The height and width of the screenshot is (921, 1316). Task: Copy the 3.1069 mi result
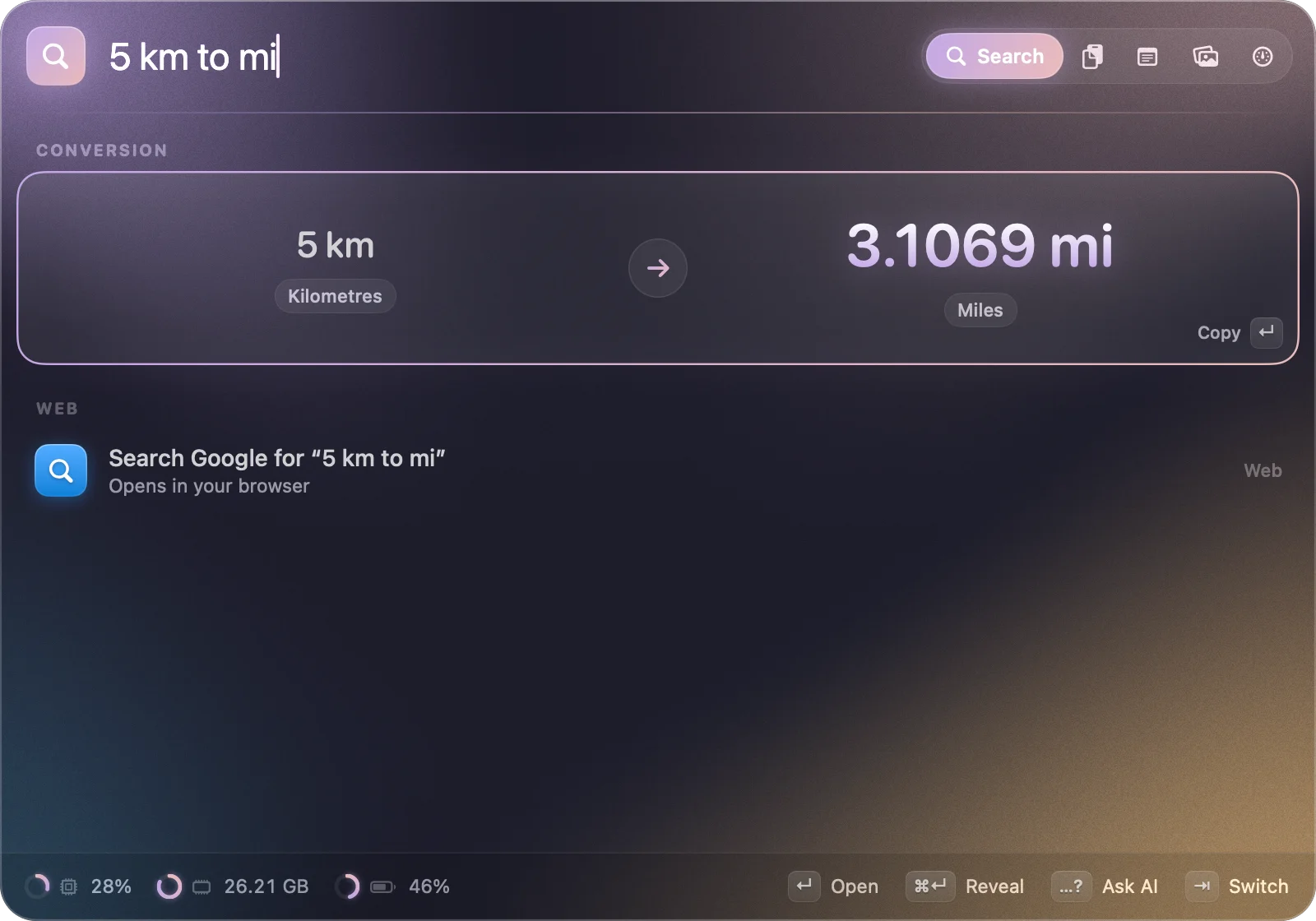pos(980,246)
